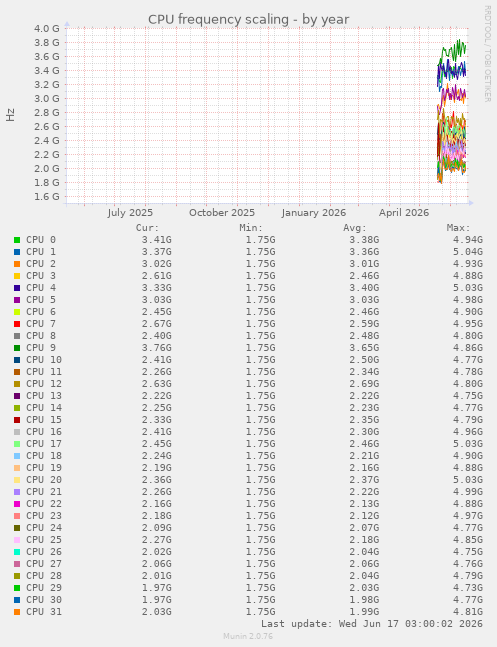Click CPU 2 min value 1.75G
The height and width of the screenshot is (647, 497).
pos(260,264)
